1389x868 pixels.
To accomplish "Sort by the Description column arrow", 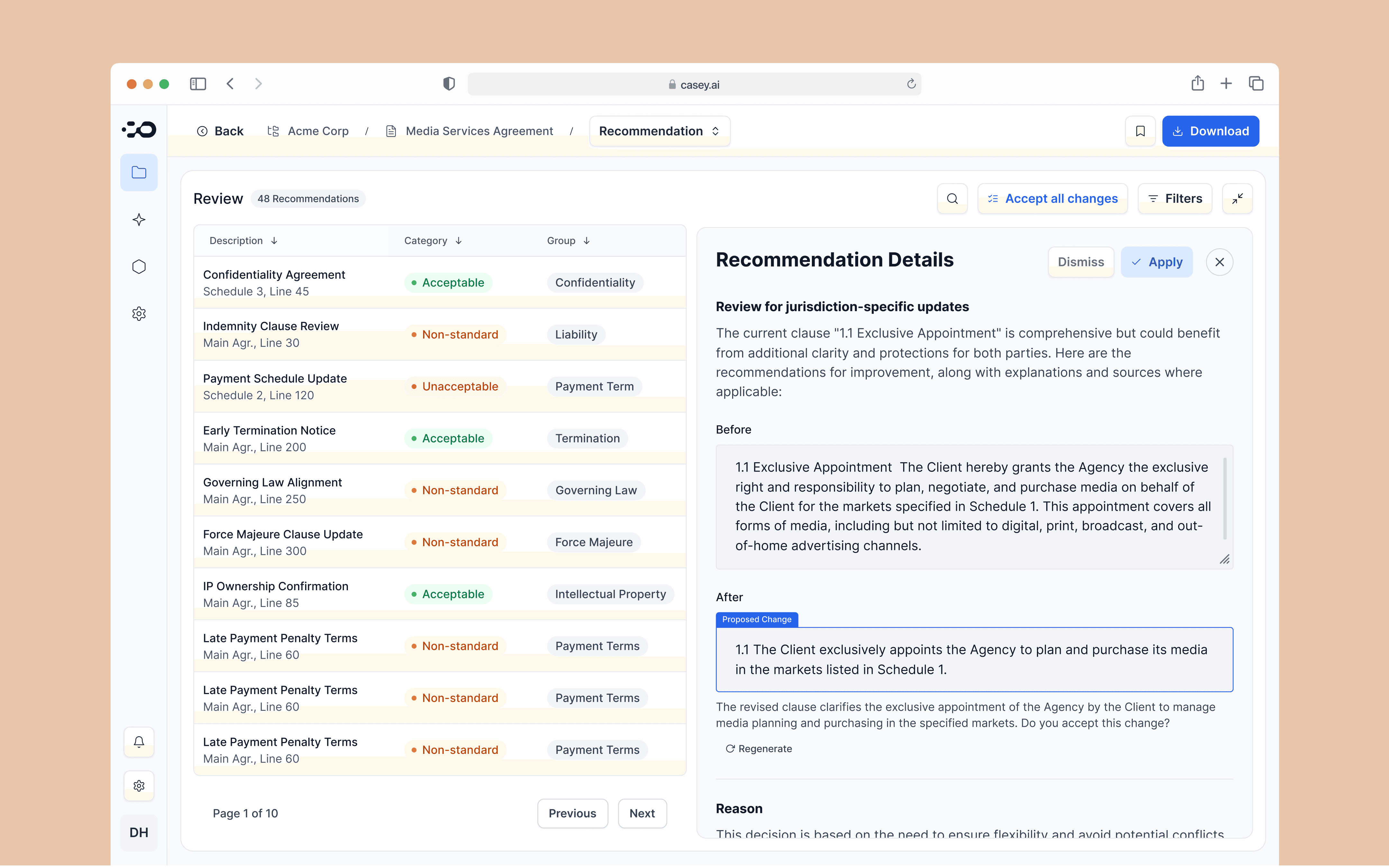I will (274, 240).
